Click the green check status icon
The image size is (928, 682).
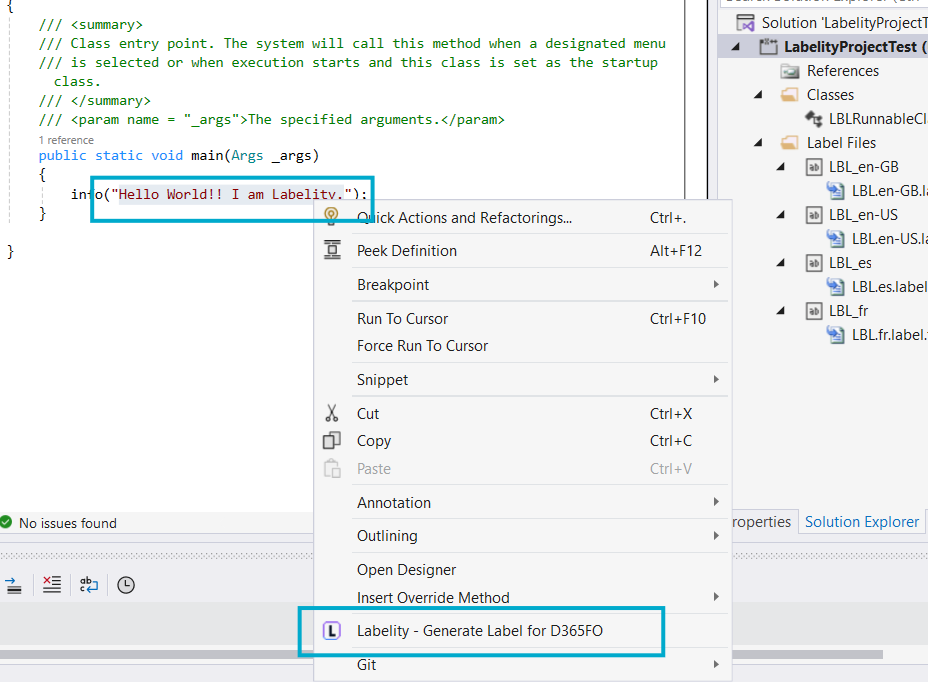coord(6,522)
